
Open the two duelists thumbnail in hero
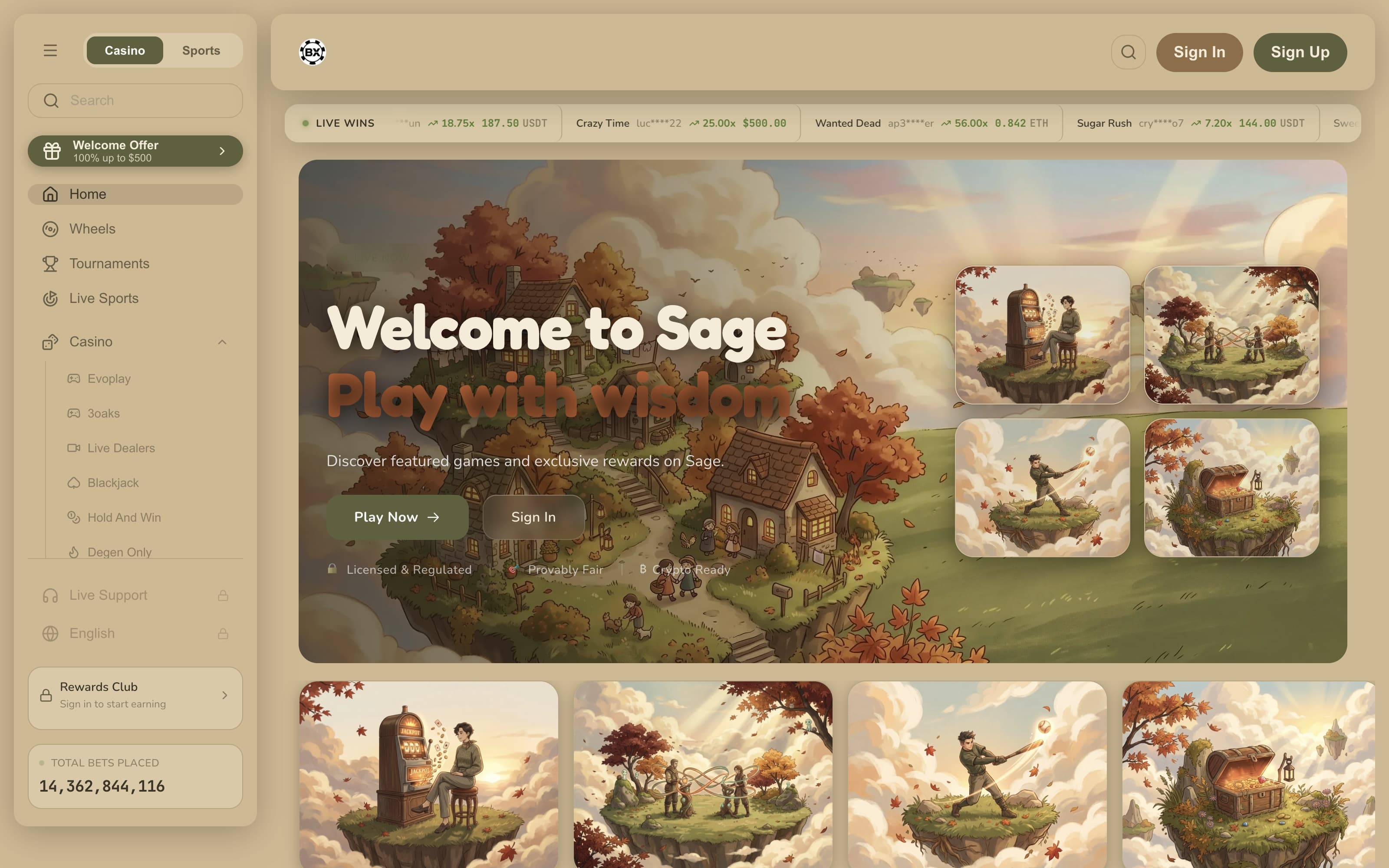pyautogui.click(x=1232, y=335)
